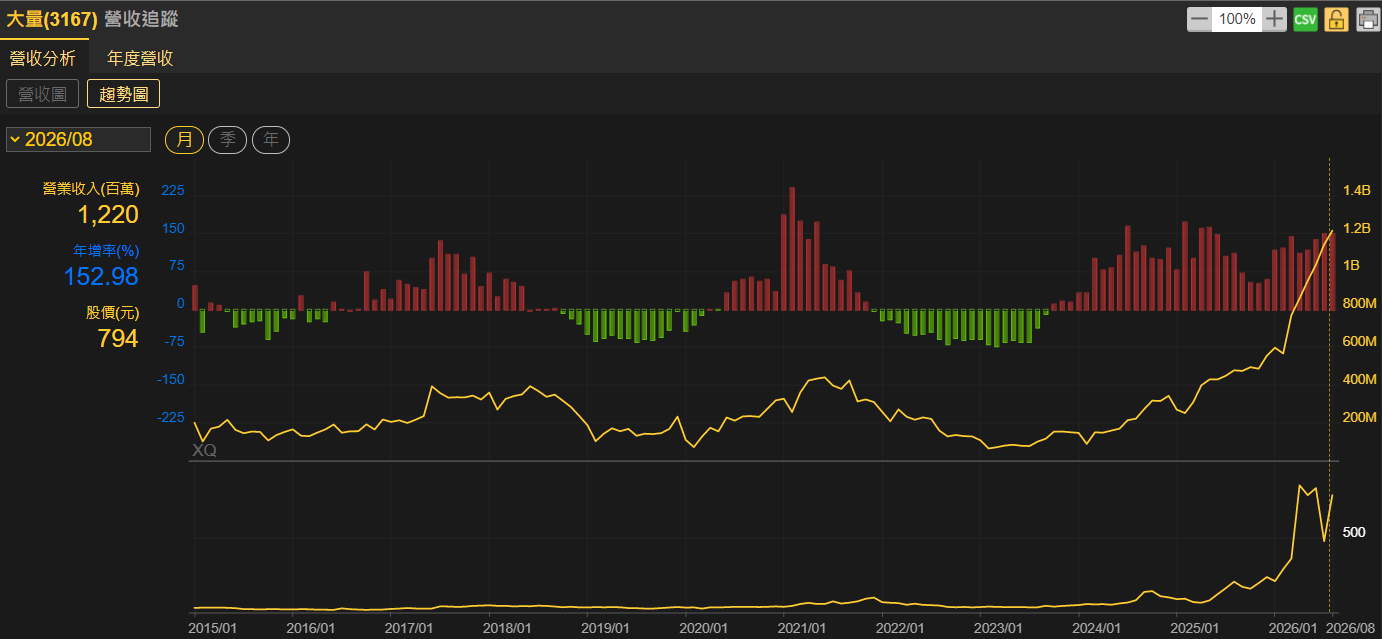
Task: Click the padlock lock icon
Action: [x=1337, y=19]
